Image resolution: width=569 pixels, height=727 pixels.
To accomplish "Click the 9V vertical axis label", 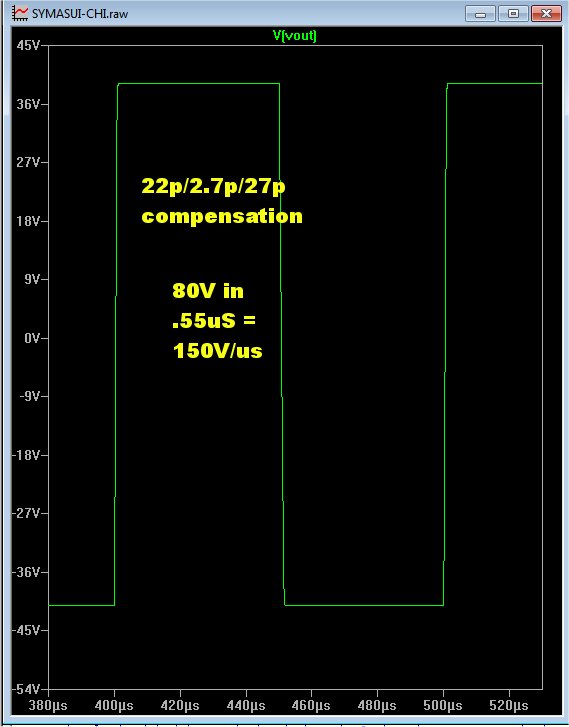I will click(x=32, y=279).
